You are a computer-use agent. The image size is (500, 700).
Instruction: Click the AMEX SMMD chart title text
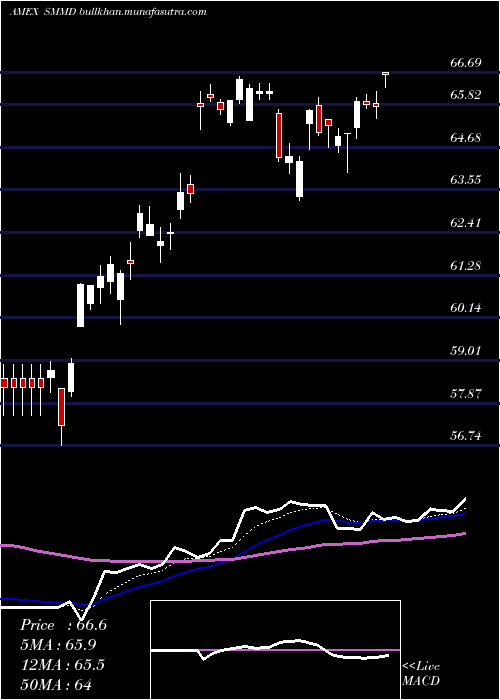[108, 12]
